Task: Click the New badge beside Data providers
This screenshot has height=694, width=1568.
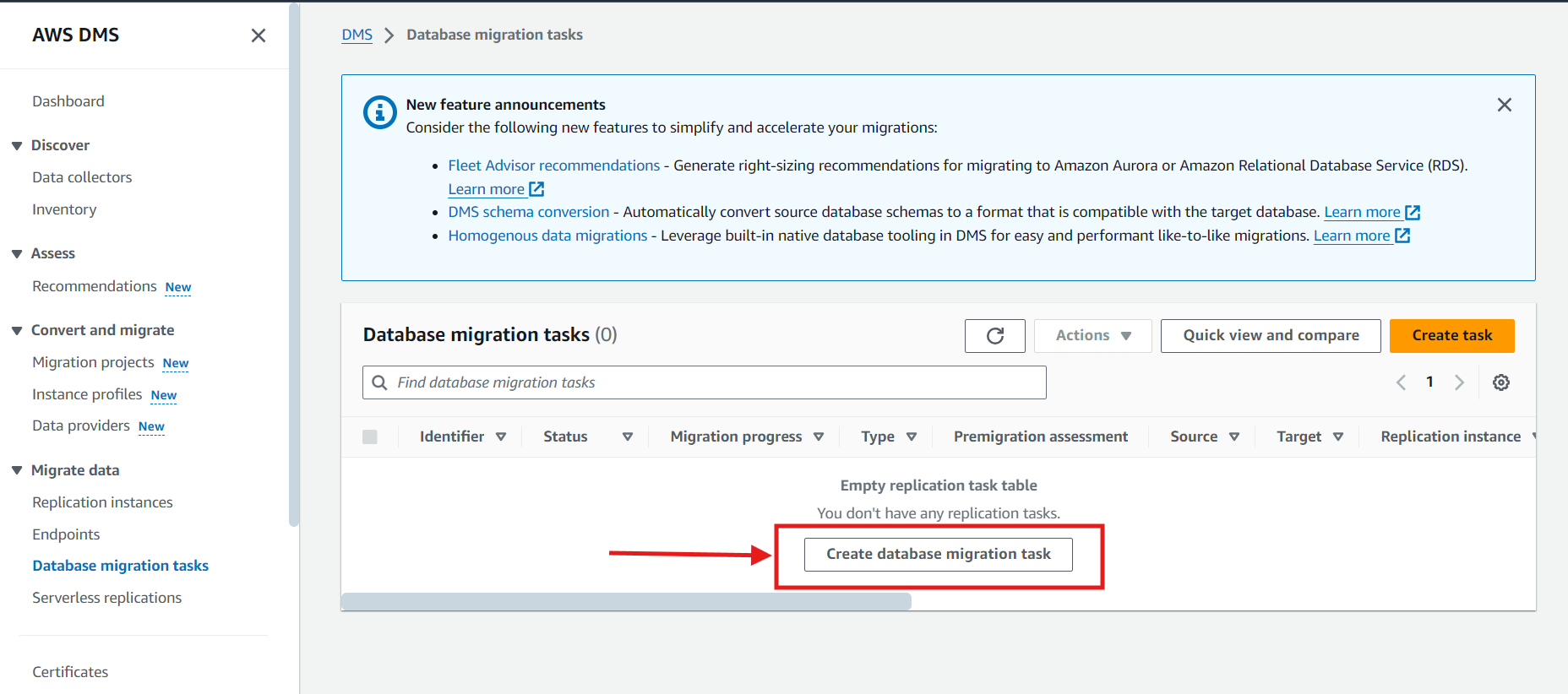Action: [151, 426]
